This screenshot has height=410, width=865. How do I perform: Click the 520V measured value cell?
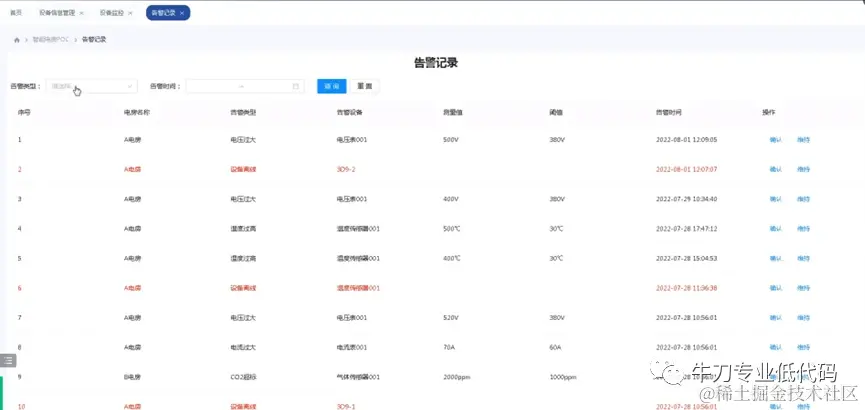point(451,318)
